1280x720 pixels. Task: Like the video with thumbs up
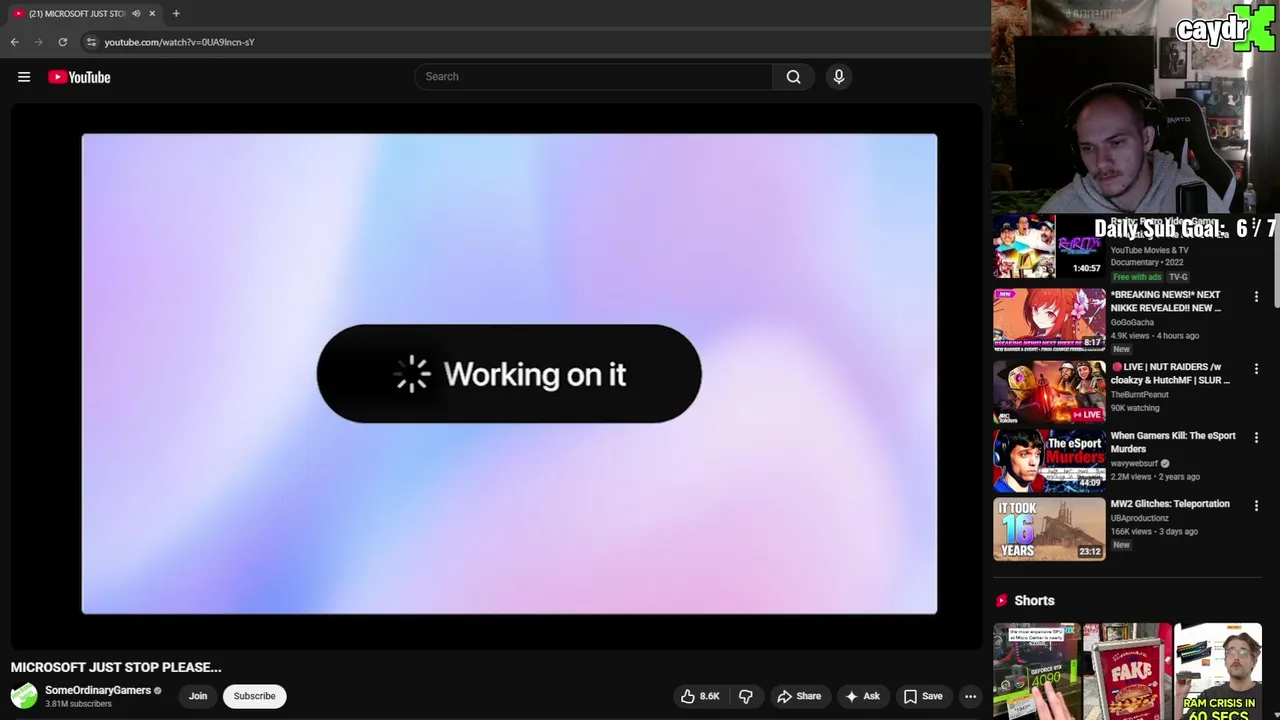click(700, 696)
